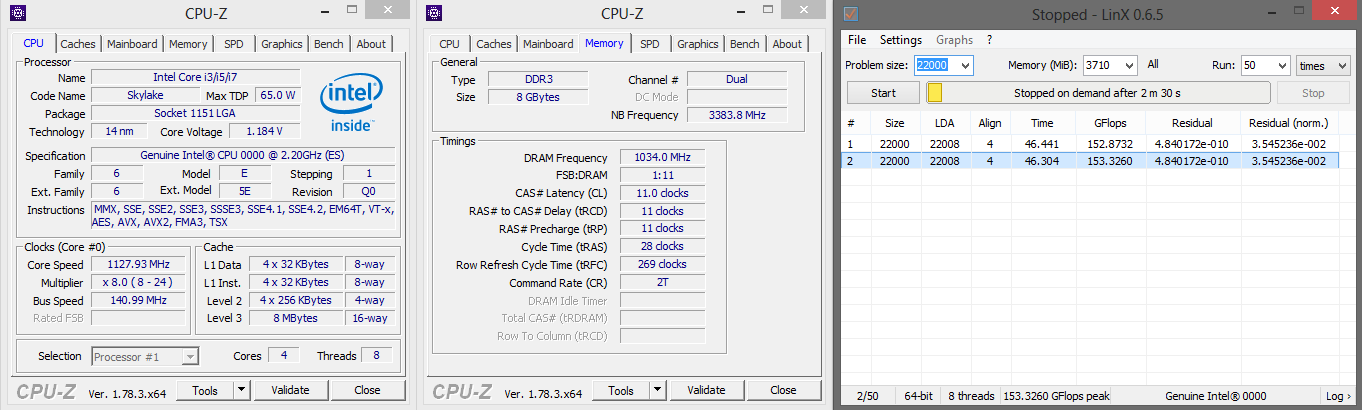Switch to Graphics tab in second CPU-Z window

tap(697, 44)
